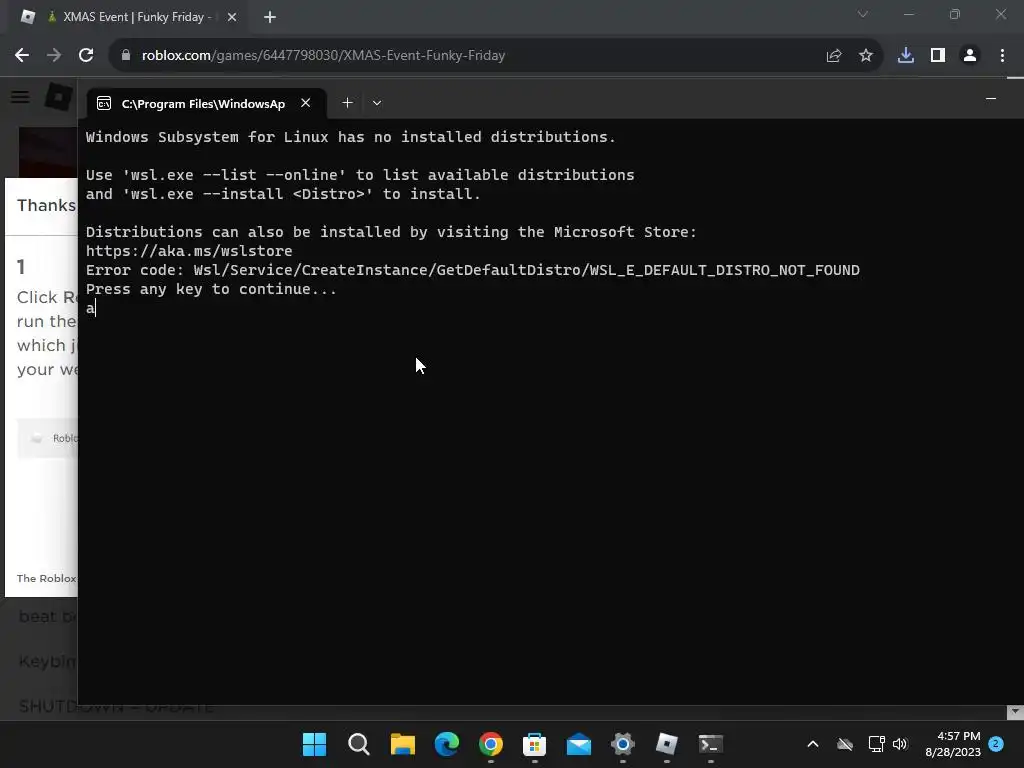Toggle Chrome side panel icon
1024x768 pixels.
938,56
